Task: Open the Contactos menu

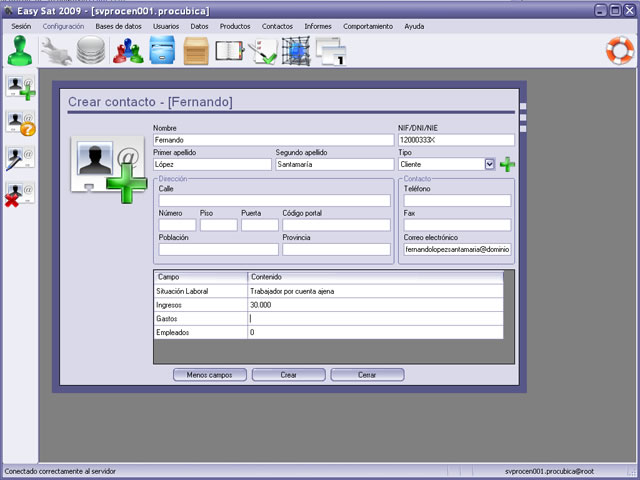Action: [x=278, y=27]
